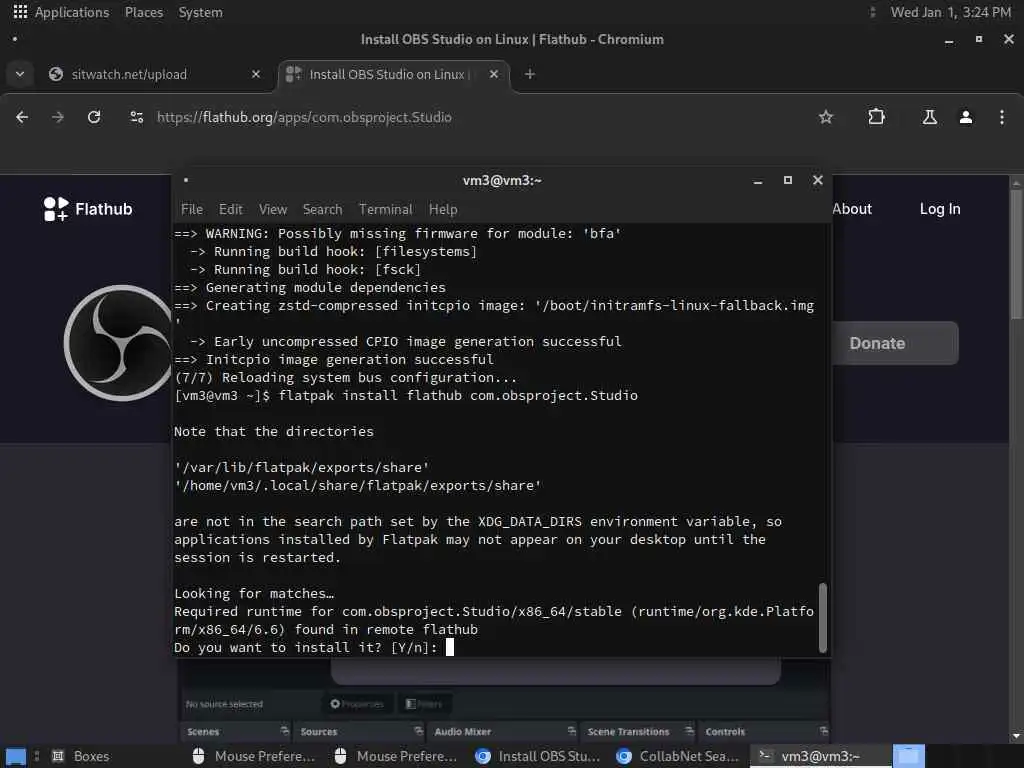Screen dimensions: 1024x768
Task: Switch to Install OBS Studio taskbar item
Action: pos(537,756)
